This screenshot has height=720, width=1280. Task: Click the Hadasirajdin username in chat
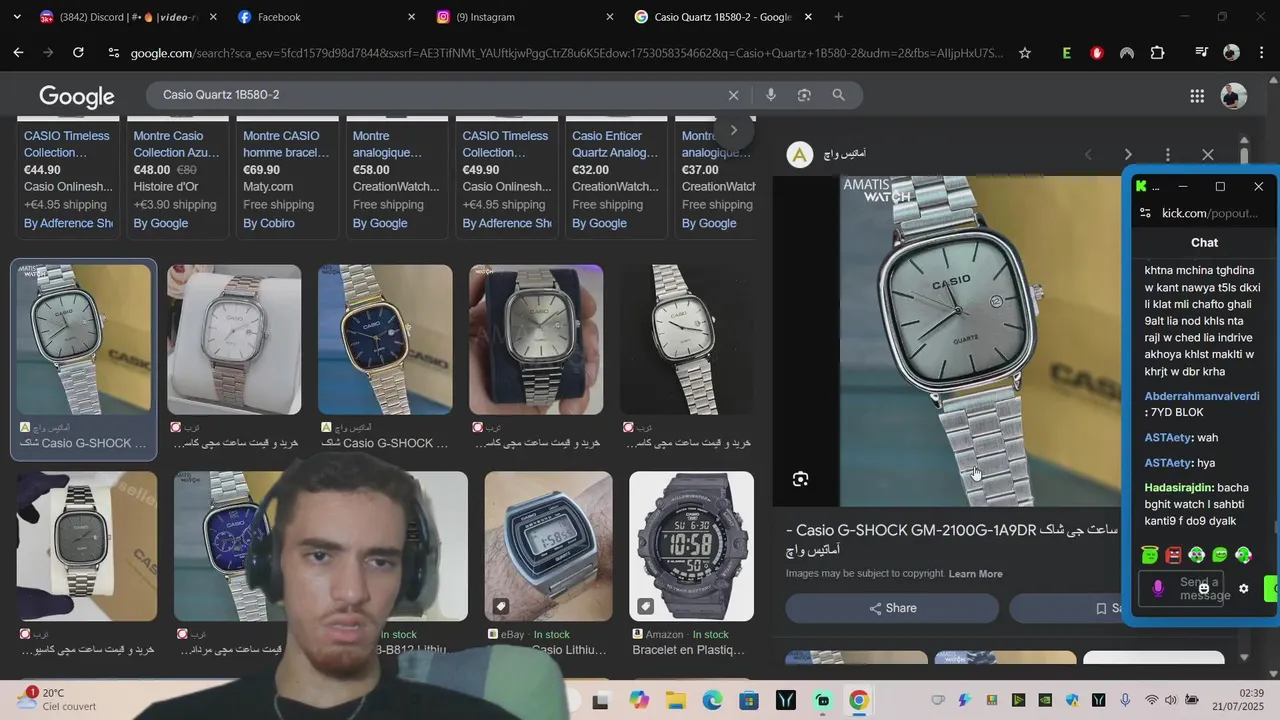pyautogui.click(x=1179, y=487)
